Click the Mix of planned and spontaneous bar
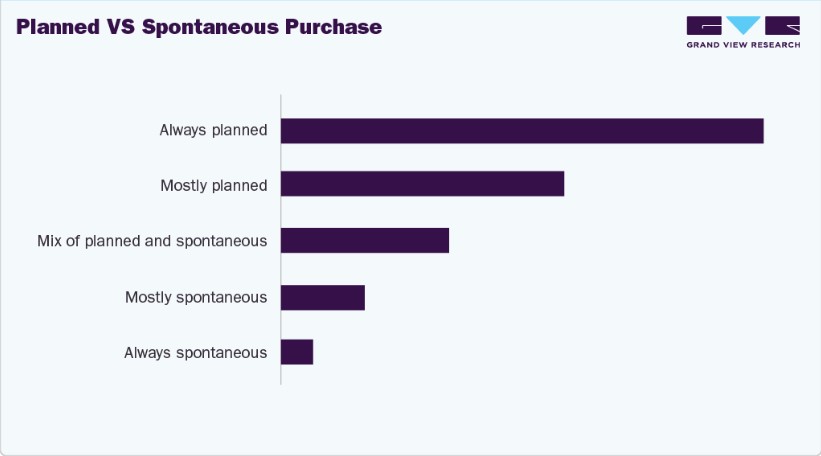The height and width of the screenshot is (456, 821). 365,241
